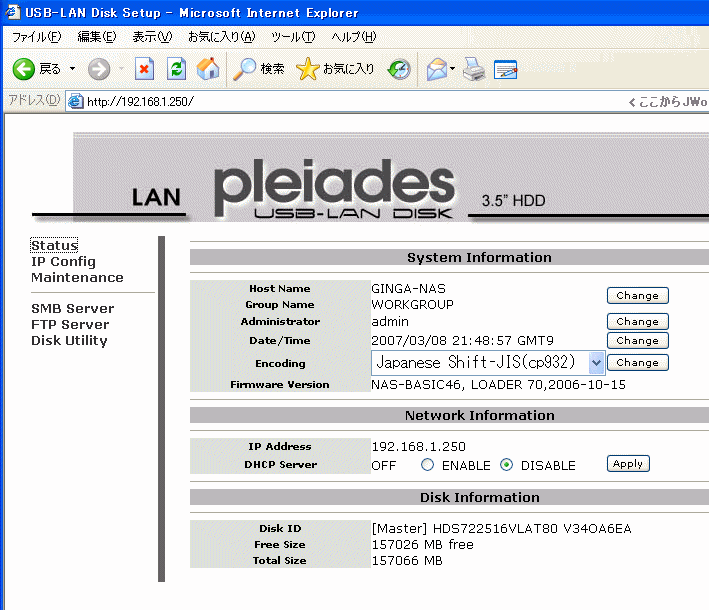The height and width of the screenshot is (610, 709).
Task: Select the DHCP Server DISABLE radio button
Action: tap(506, 465)
